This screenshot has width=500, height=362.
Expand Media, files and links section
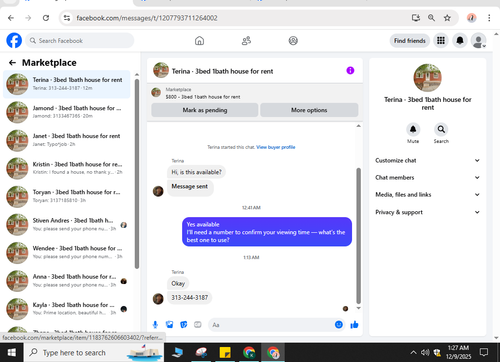tap(428, 195)
